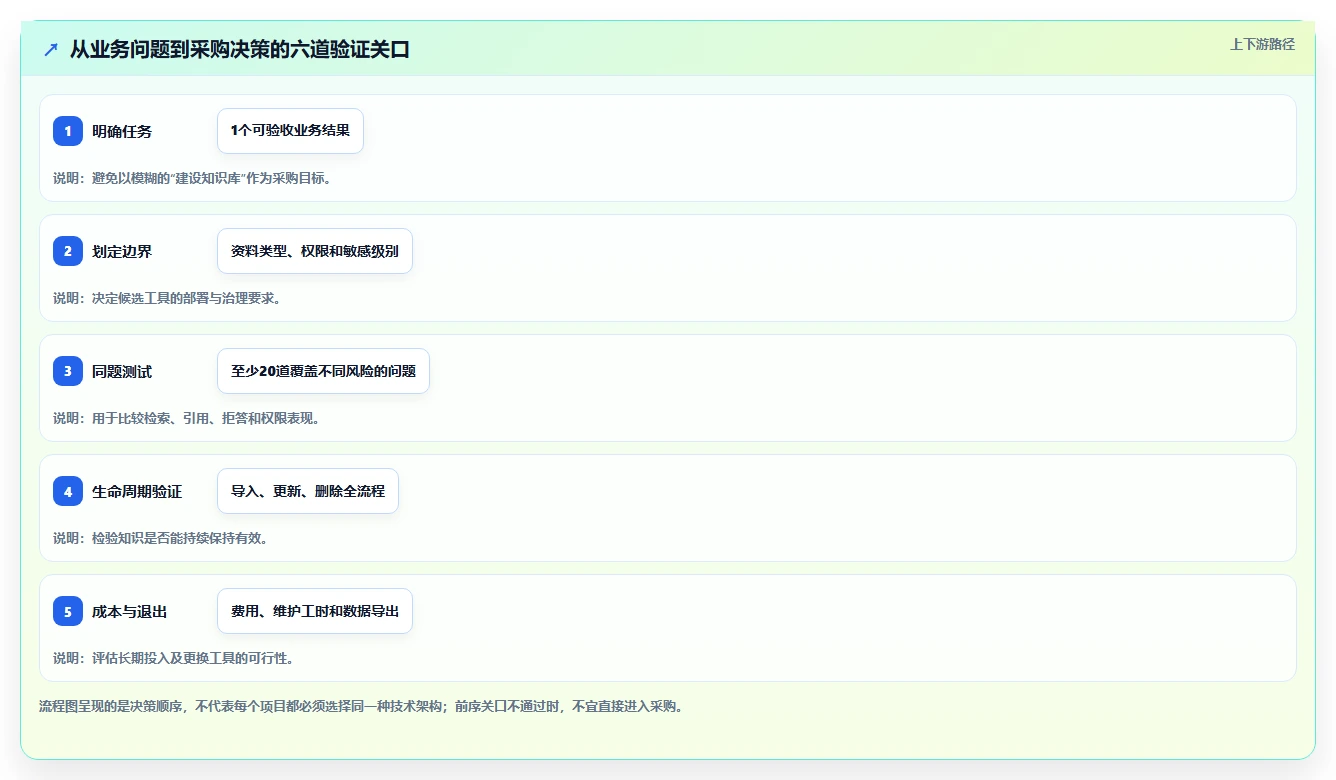Click the step 1 number badge

68,131
